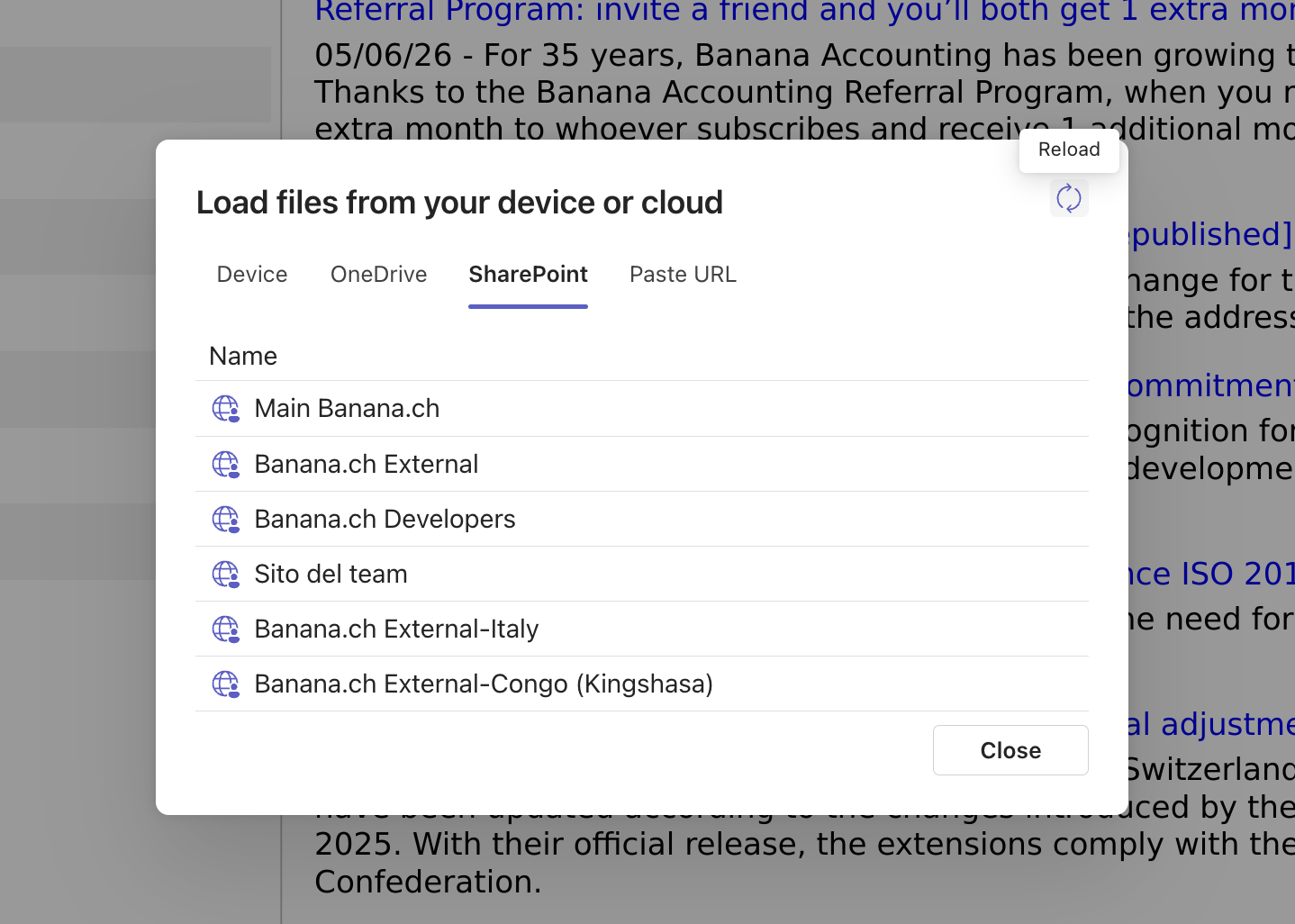Image resolution: width=1295 pixels, height=924 pixels.
Task: Click the globe icon for Banana.ch Developers
Action: [x=225, y=520]
